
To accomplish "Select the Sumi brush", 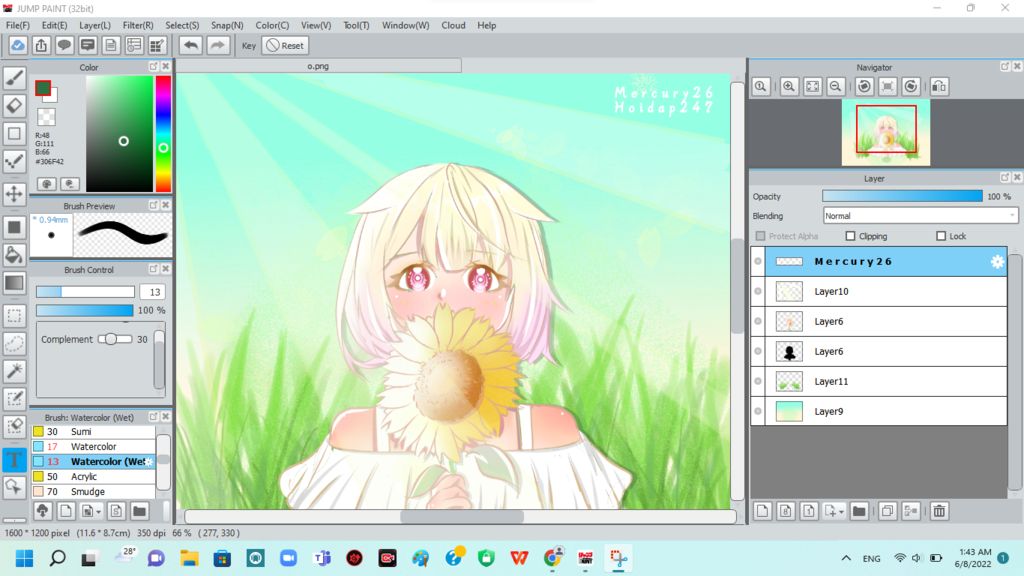I will point(93,432).
